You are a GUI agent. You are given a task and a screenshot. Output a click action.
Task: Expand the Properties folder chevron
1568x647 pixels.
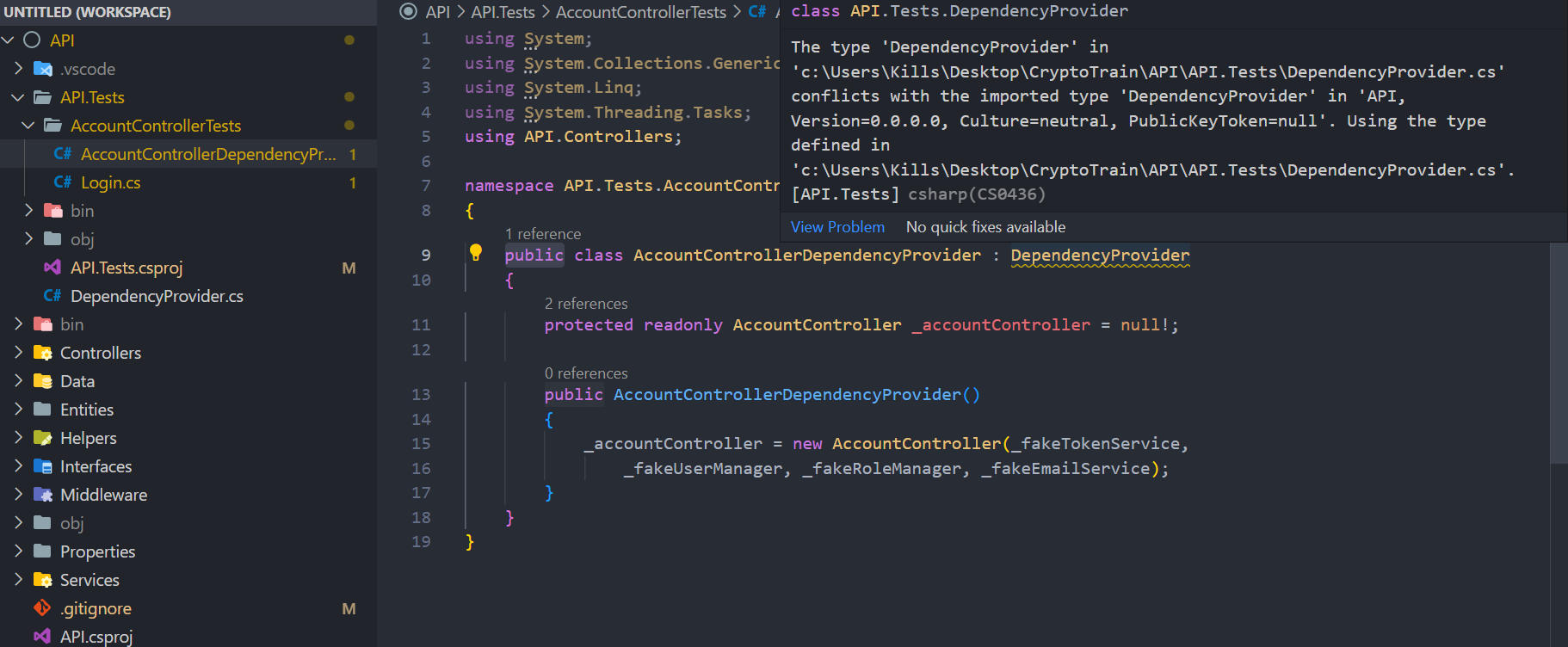point(19,551)
